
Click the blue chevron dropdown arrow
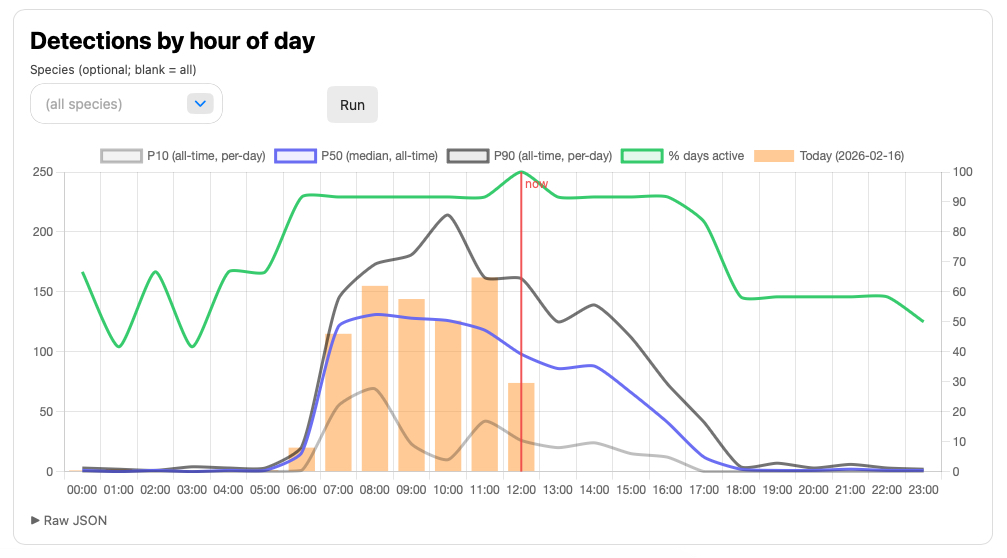200,103
